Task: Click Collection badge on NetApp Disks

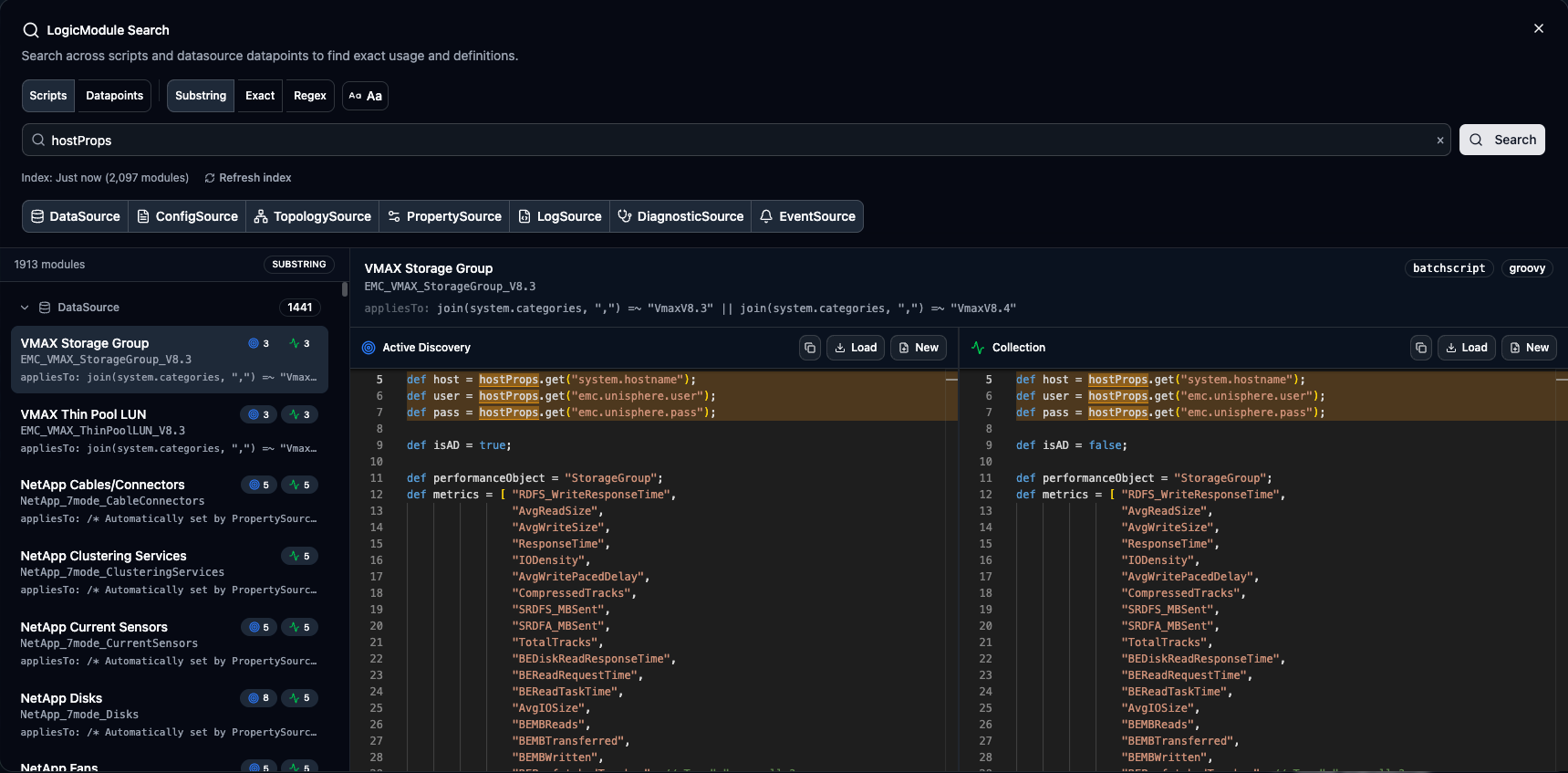Action: [299, 698]
